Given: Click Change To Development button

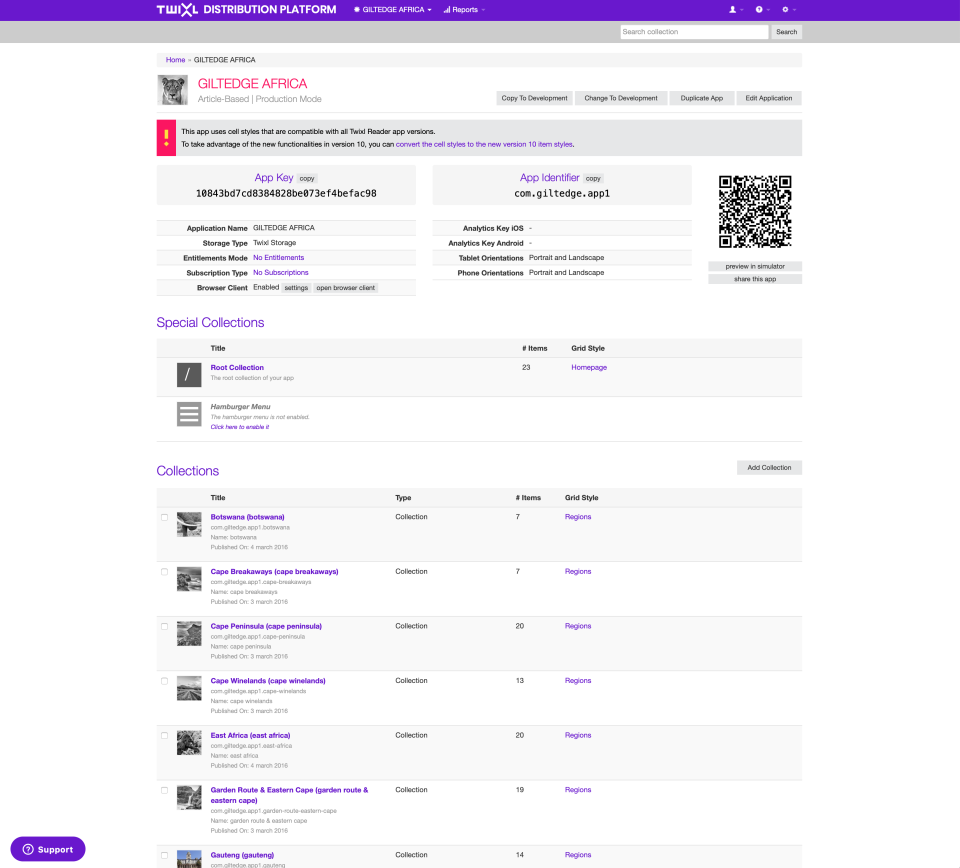Looking at the screenshot, I should [x=620, y=98].
